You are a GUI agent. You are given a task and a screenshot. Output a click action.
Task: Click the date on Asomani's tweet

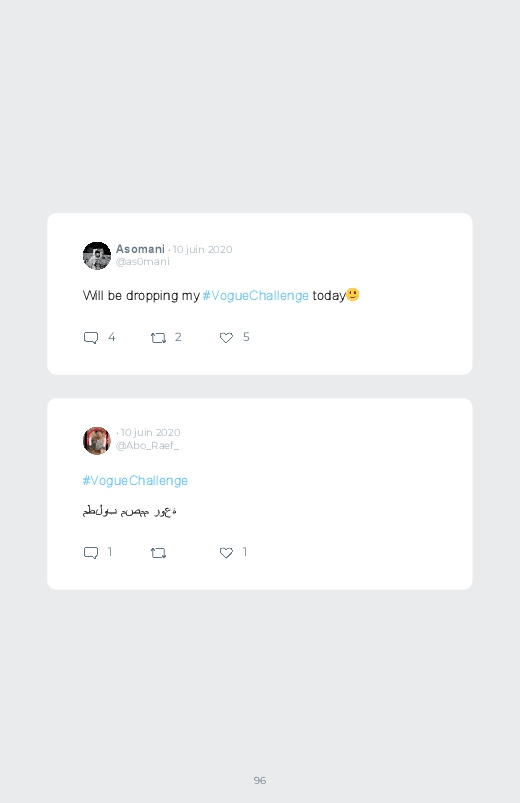pyautogui.click(x=202, y=249)
